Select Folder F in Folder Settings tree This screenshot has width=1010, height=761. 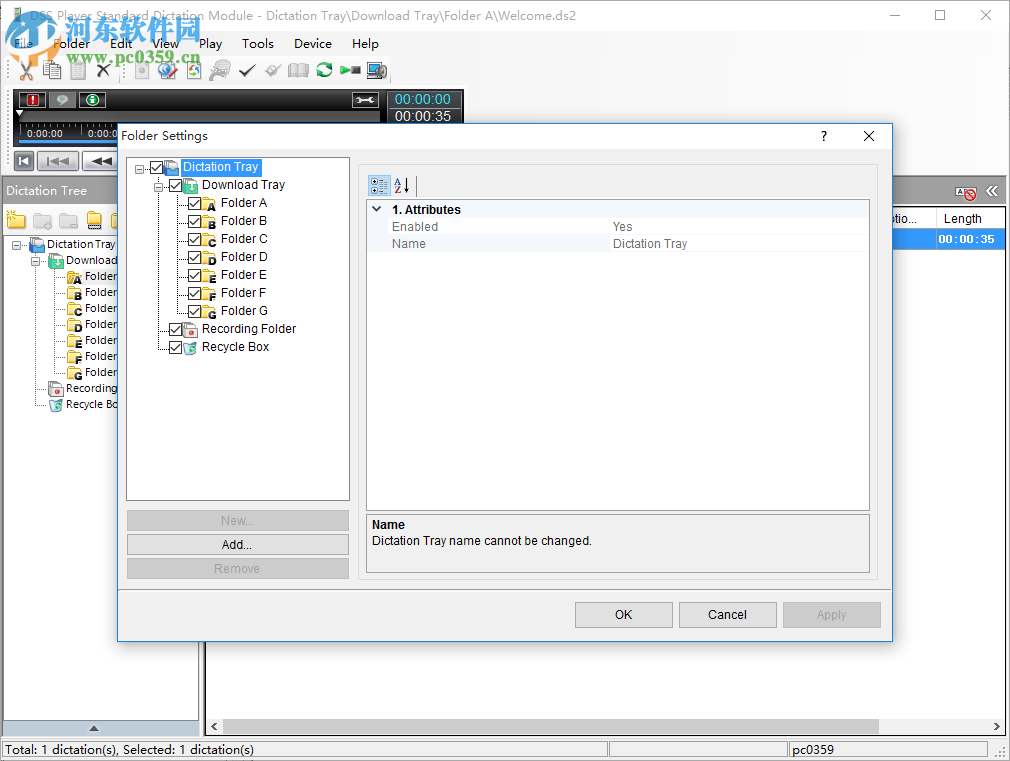(x=243, y=293)
